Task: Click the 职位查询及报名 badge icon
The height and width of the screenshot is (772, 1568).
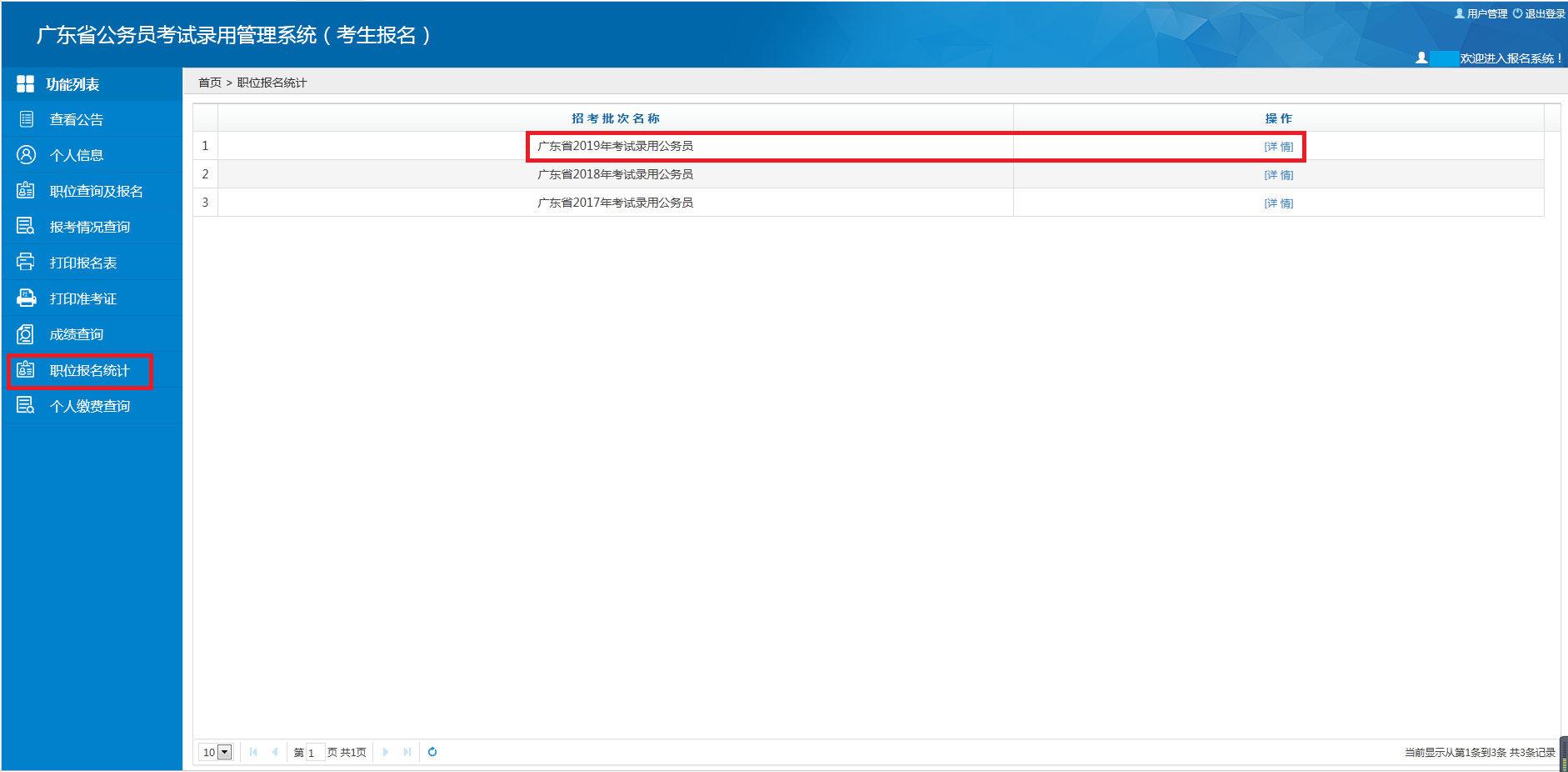Action: coord(26,190)
